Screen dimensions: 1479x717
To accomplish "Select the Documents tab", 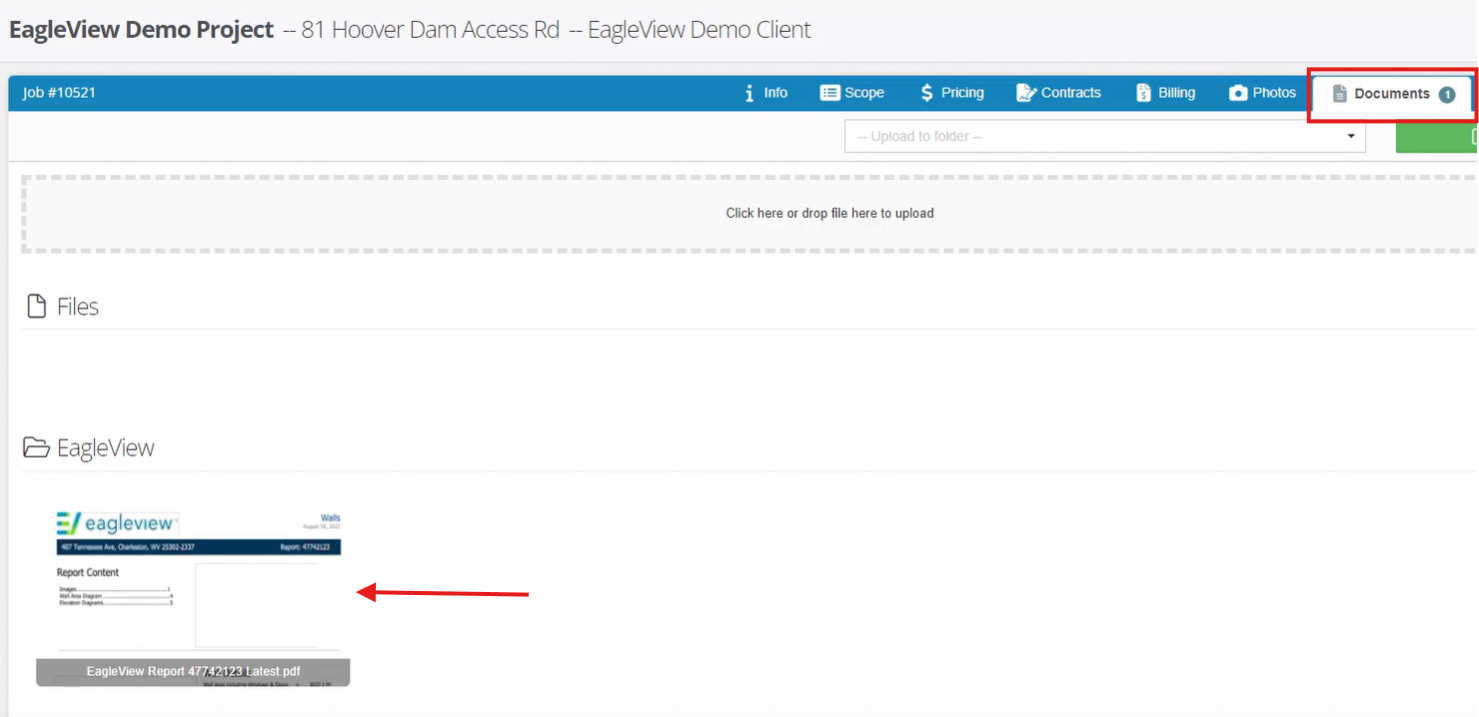I will 1392,94.
